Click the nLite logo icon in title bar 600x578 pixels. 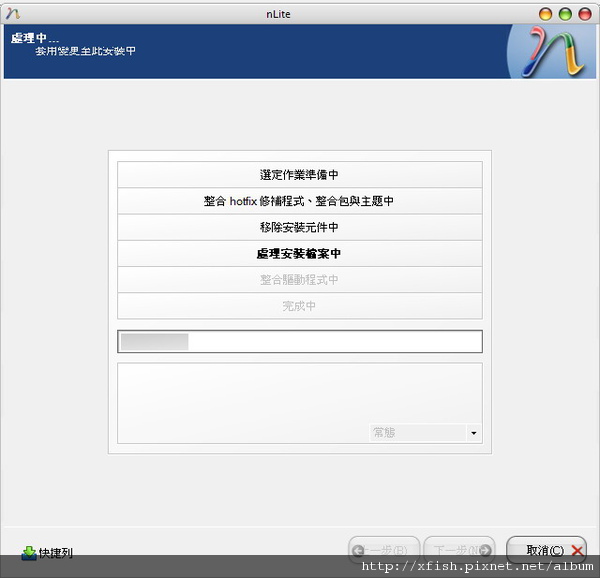point(13,14)
